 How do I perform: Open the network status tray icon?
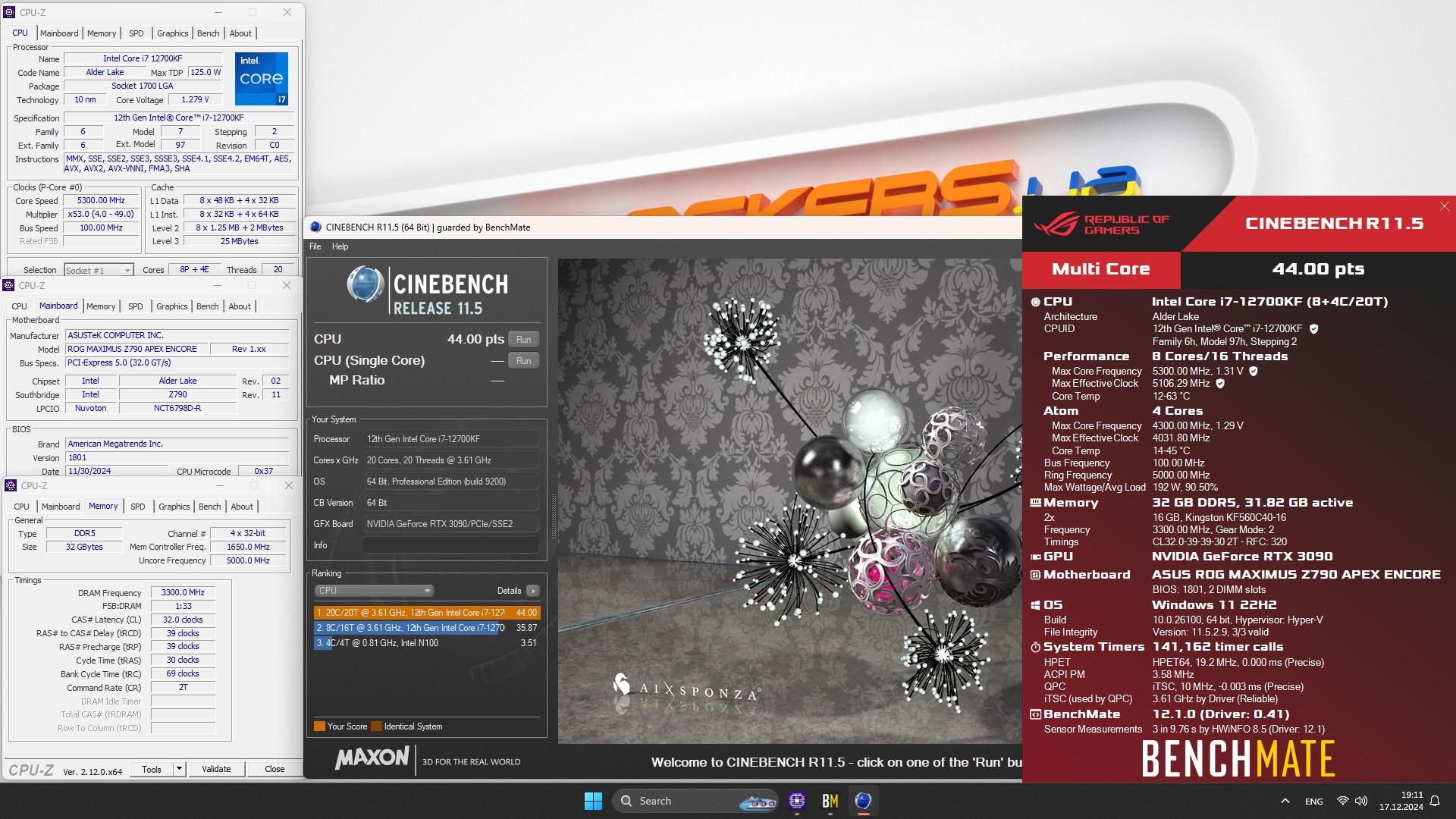pos(1342,801)
